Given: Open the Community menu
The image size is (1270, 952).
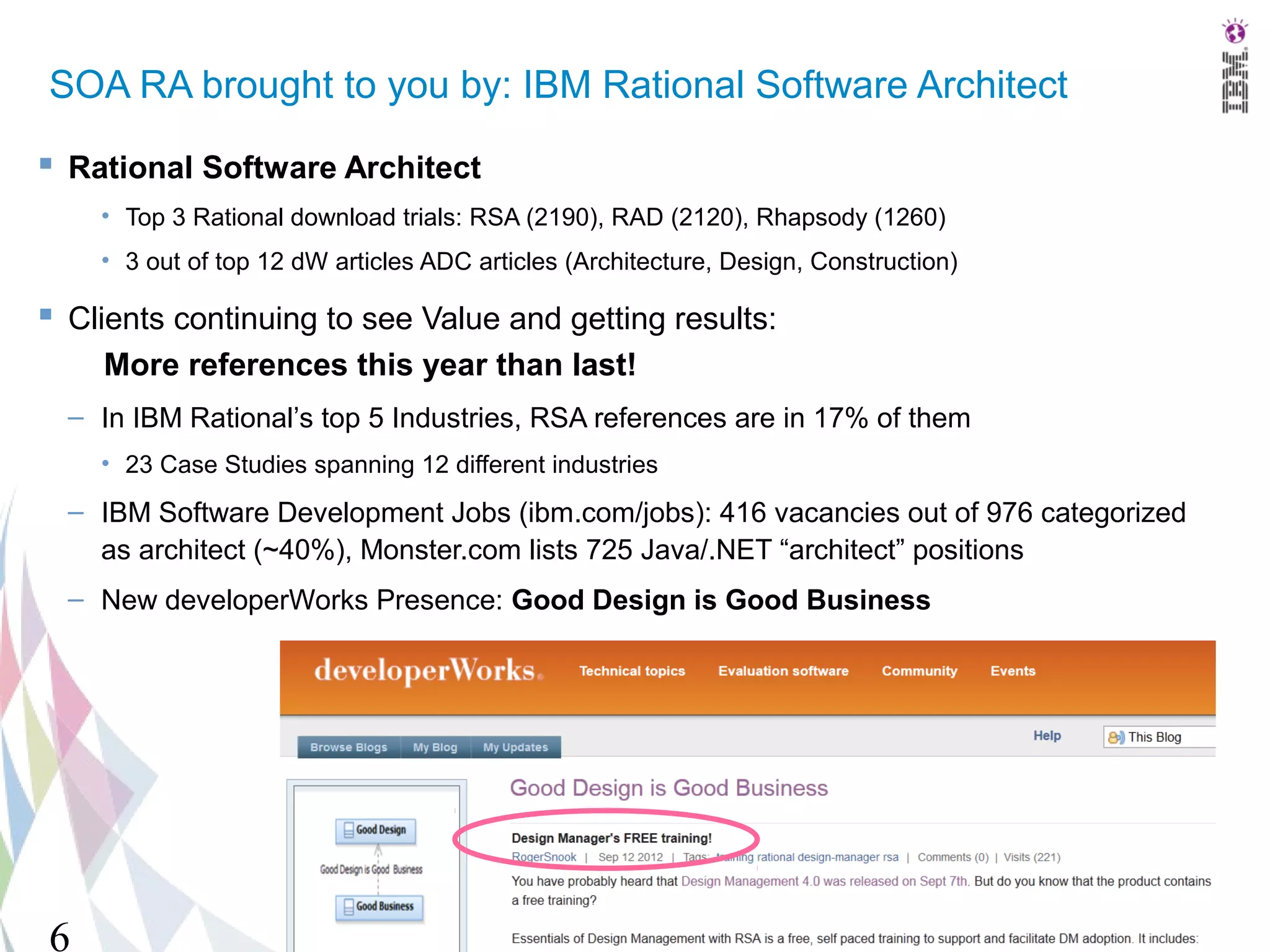Looking at the screenshot, I should pyautogui.click(x=920, y=671).
